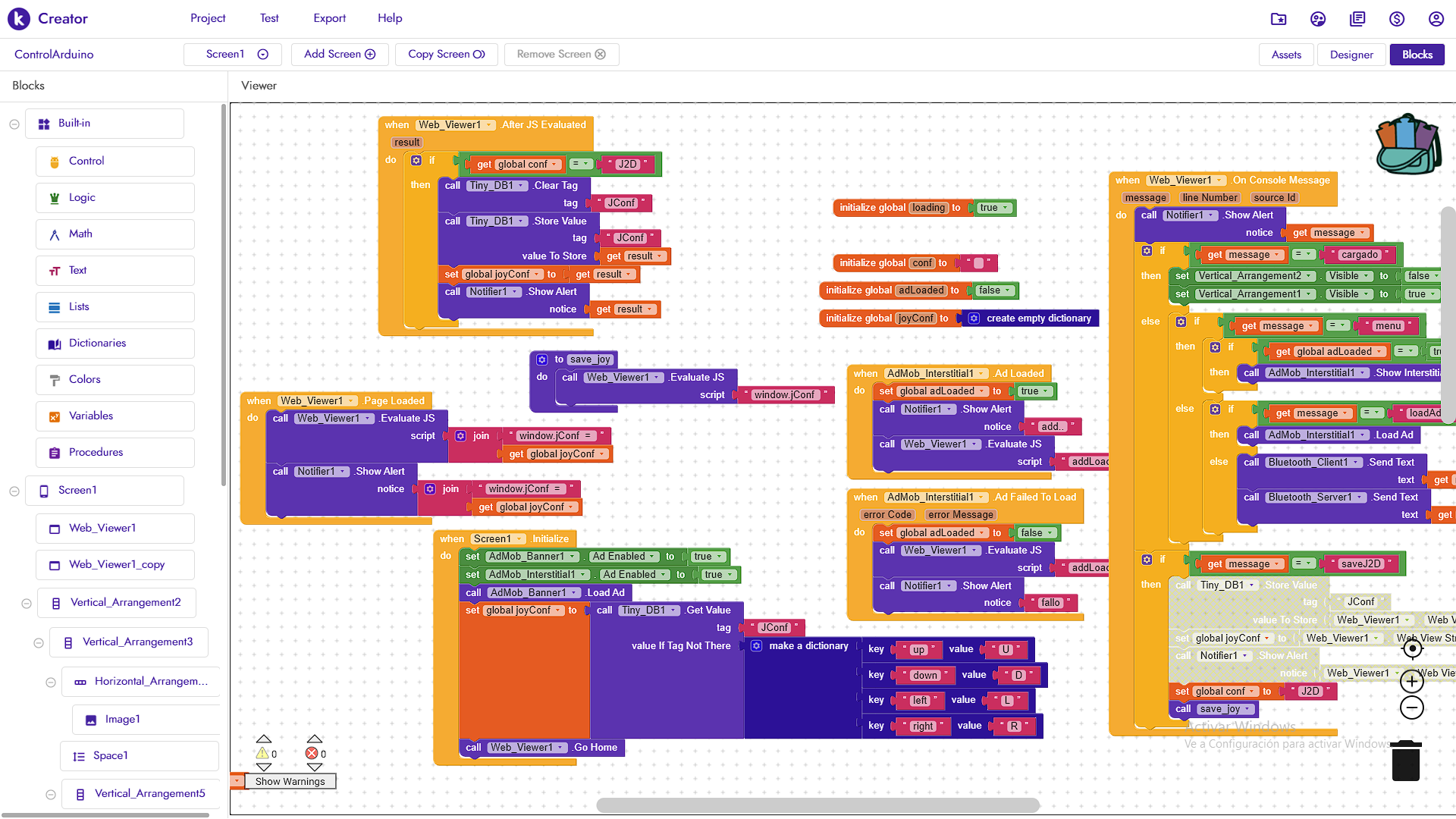
Task: Open the dollar subscription icon
Action: (1397, 19)
